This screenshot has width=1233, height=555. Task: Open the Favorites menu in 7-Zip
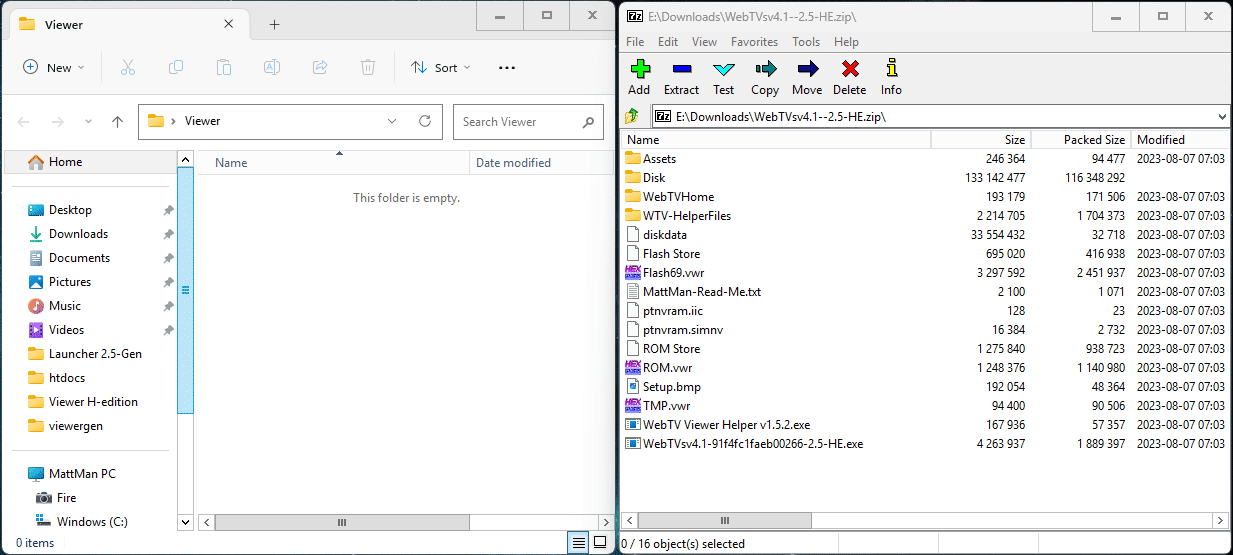[x=754, y=42]
